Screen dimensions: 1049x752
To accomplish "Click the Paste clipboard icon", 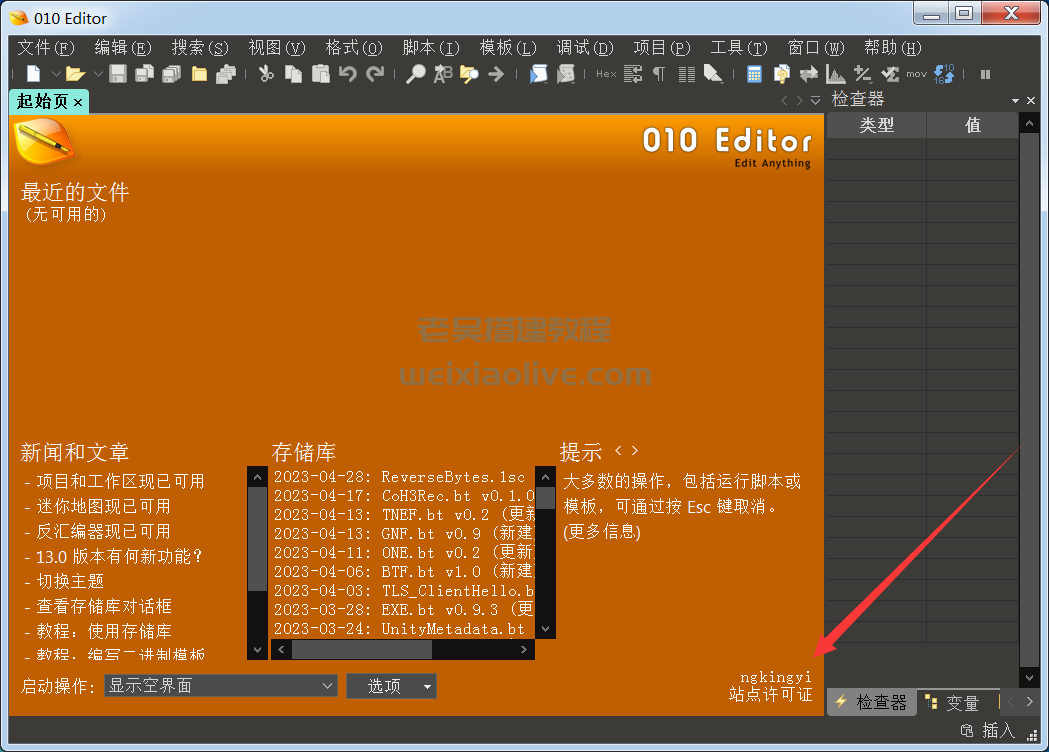I will (x=321, y=74).
